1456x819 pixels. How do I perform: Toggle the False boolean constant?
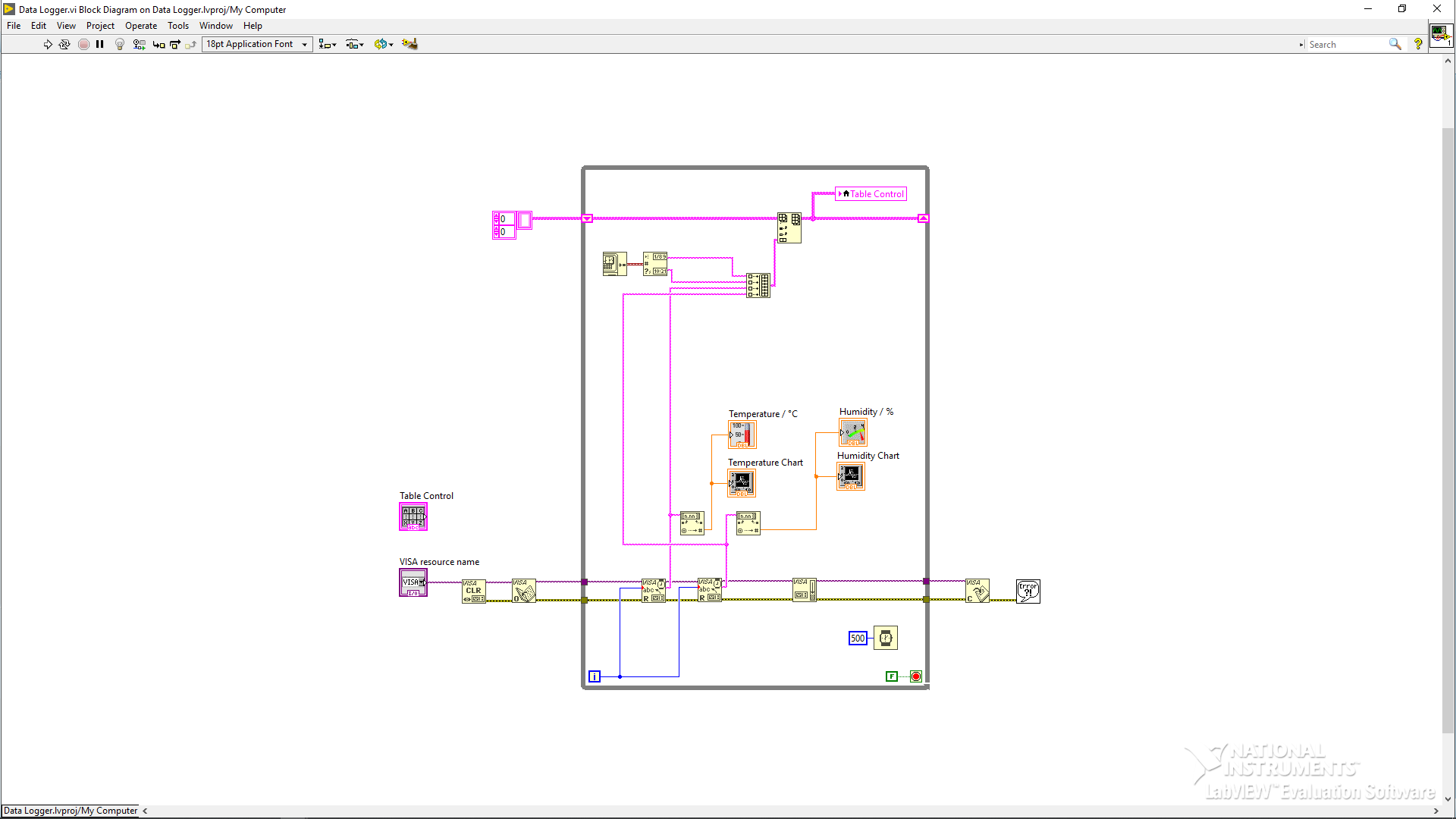[892, 676]
